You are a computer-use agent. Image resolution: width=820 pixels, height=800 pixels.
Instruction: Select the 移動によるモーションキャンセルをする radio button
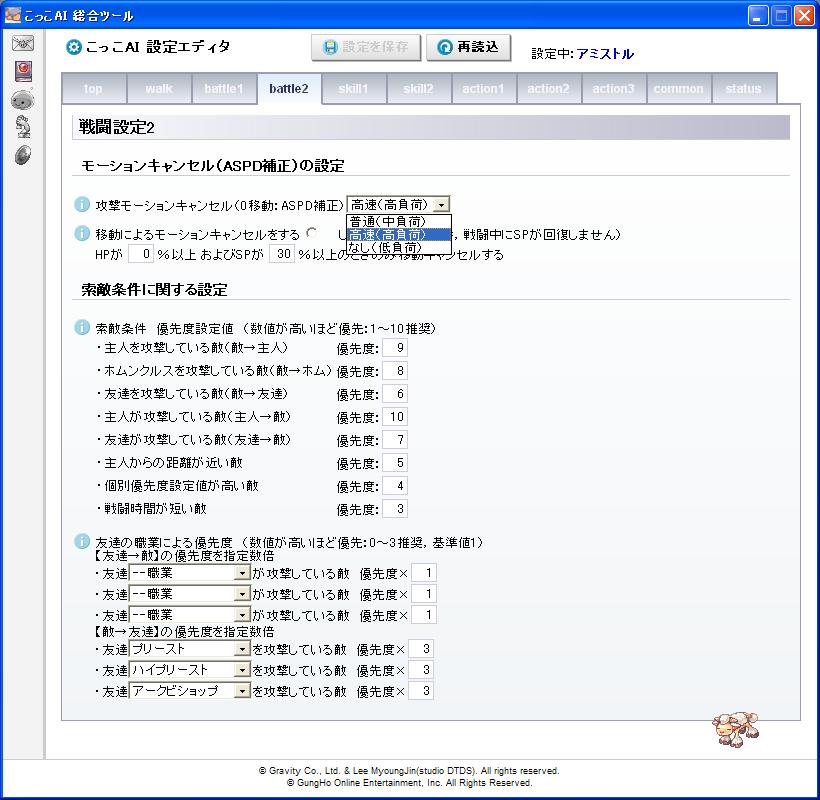click(x=313, y=234)
